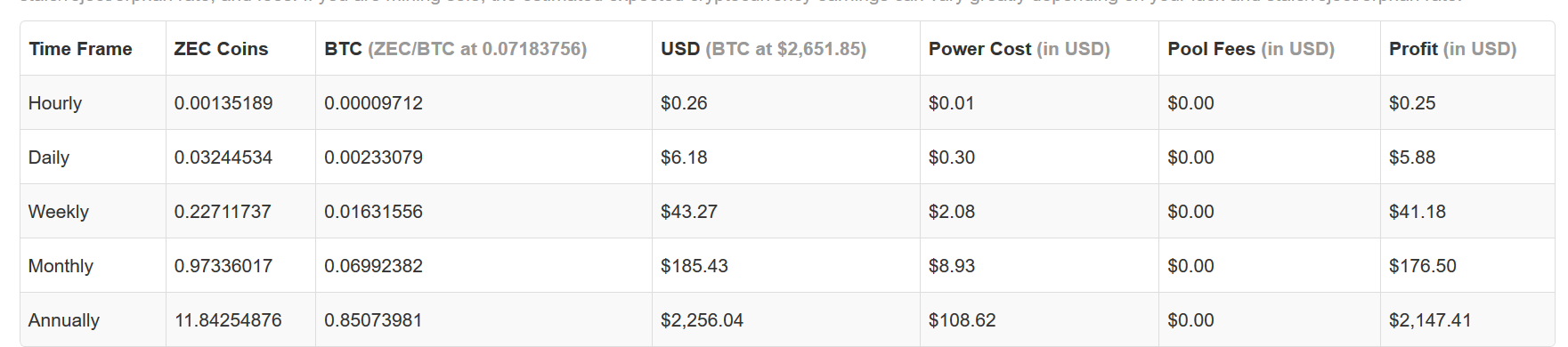Image resolution: width=1568 pixels, height=347 pixels.
Task: Select the daily ZEC amount 0.03244534
Action: pos(223,157)
